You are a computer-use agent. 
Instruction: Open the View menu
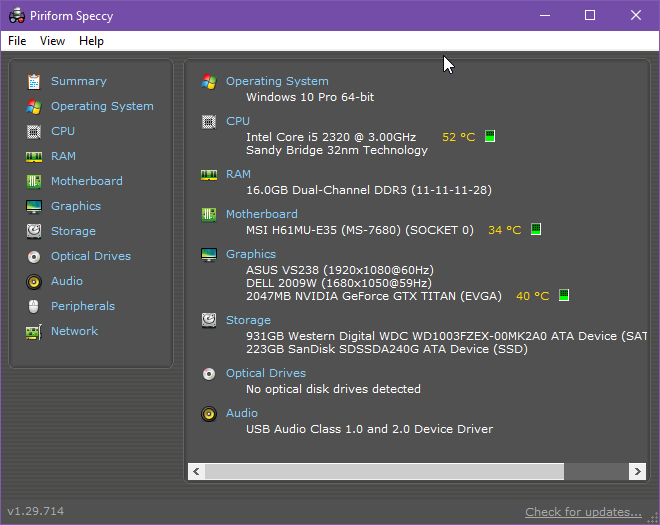click(53, 41)
